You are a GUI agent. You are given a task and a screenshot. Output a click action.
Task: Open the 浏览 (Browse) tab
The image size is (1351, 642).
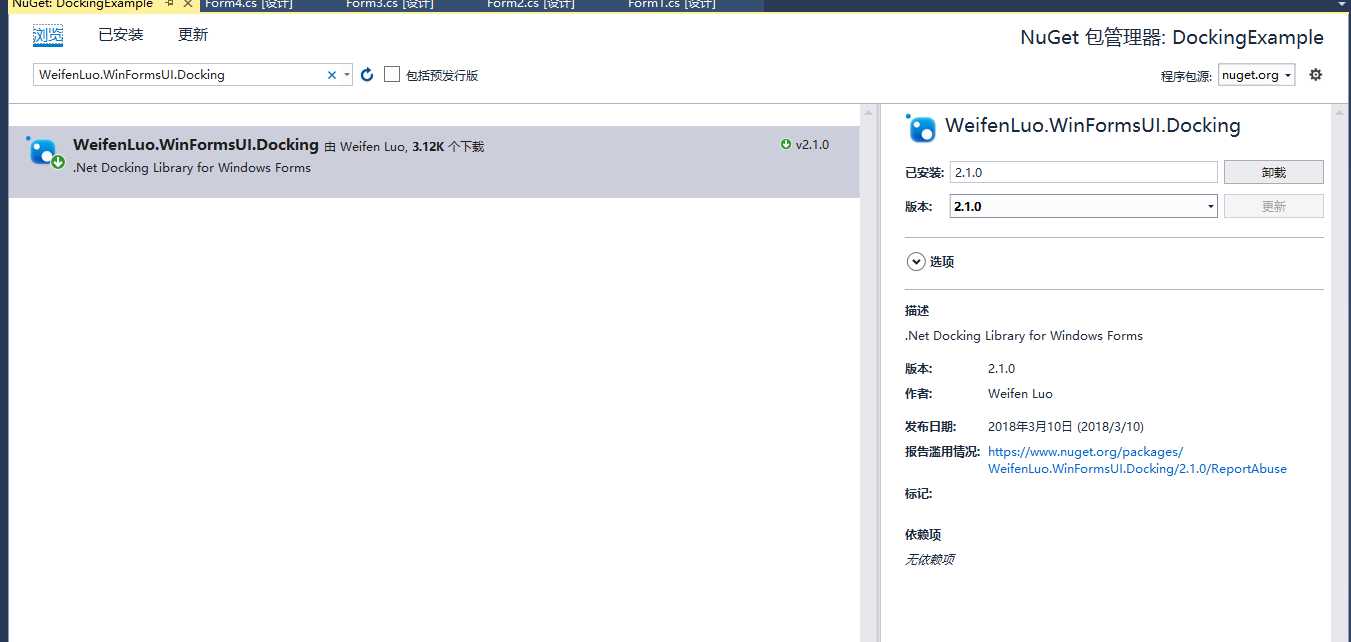tap(48, 36)
